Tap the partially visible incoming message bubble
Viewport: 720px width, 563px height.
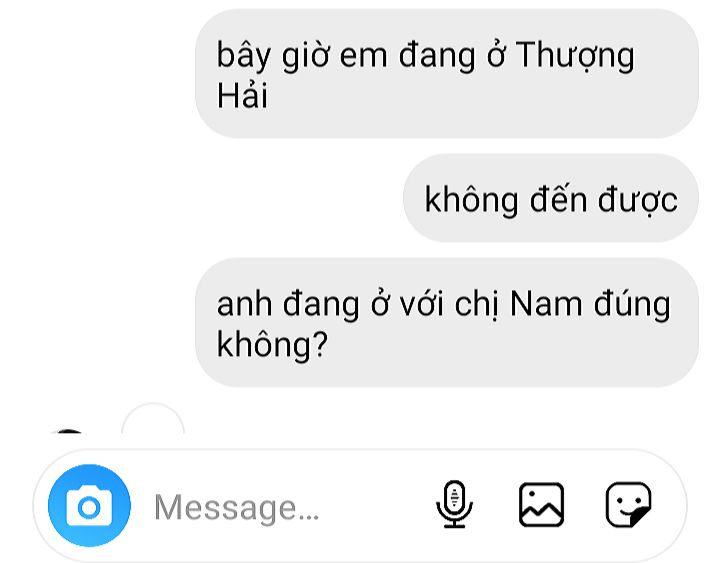tap(153, 418)
